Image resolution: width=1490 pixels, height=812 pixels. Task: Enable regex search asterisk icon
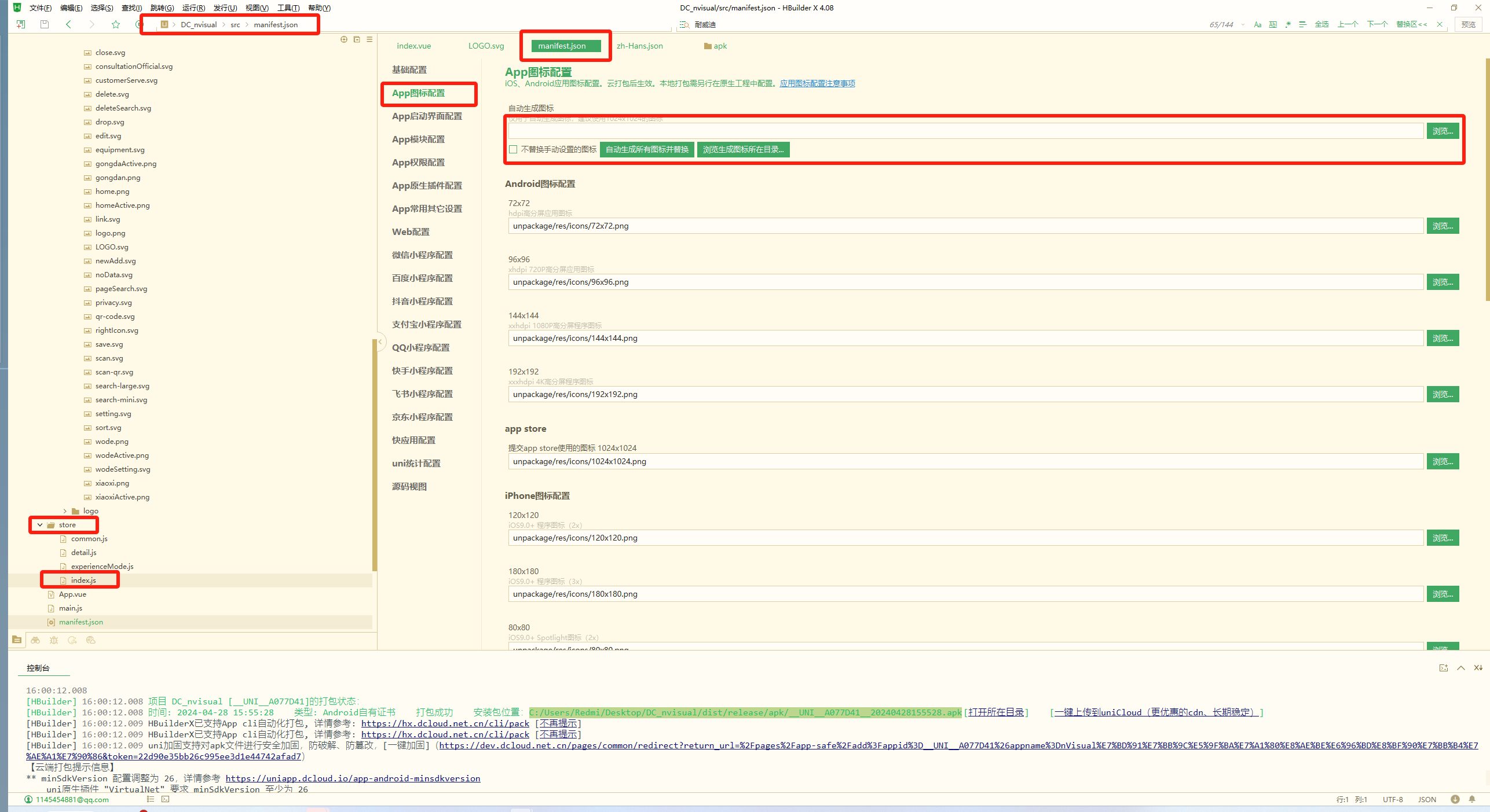pos(1288,24)
